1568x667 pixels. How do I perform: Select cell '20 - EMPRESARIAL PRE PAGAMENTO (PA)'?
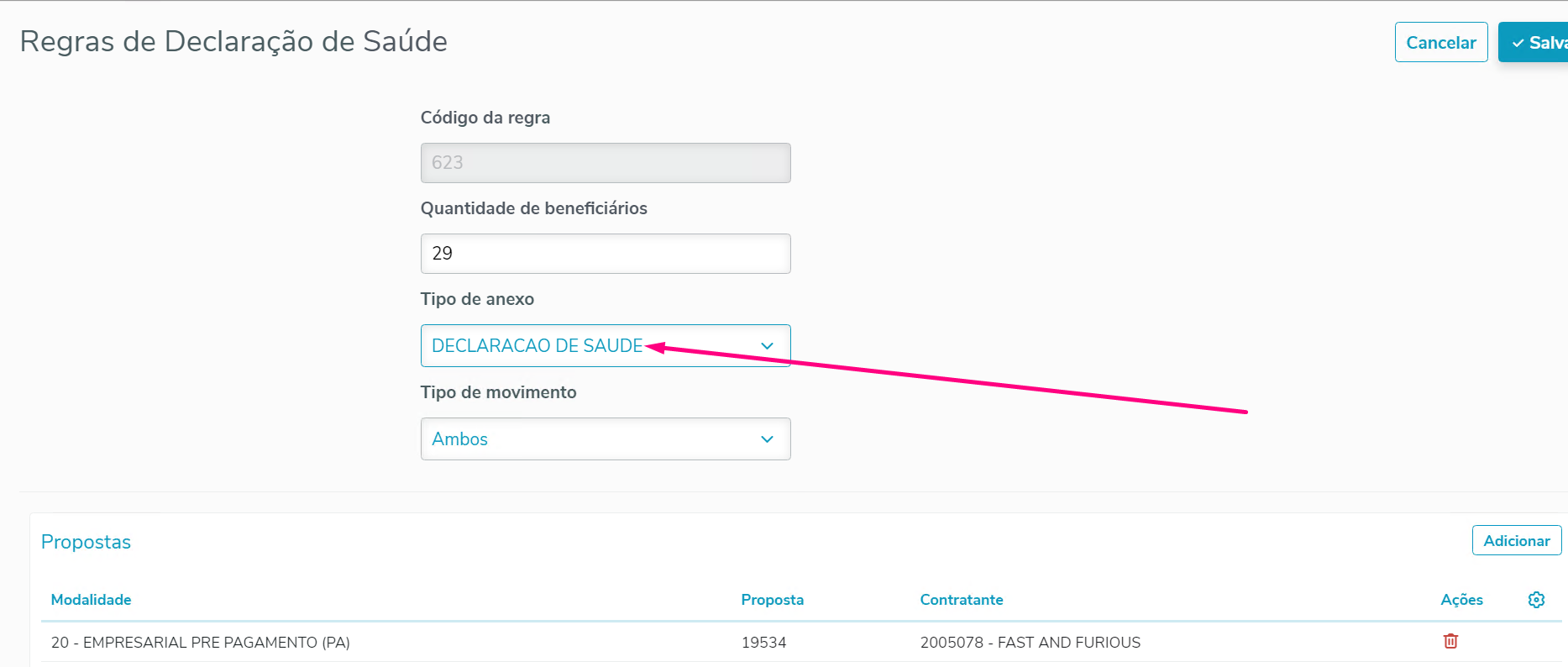(201, 643)
